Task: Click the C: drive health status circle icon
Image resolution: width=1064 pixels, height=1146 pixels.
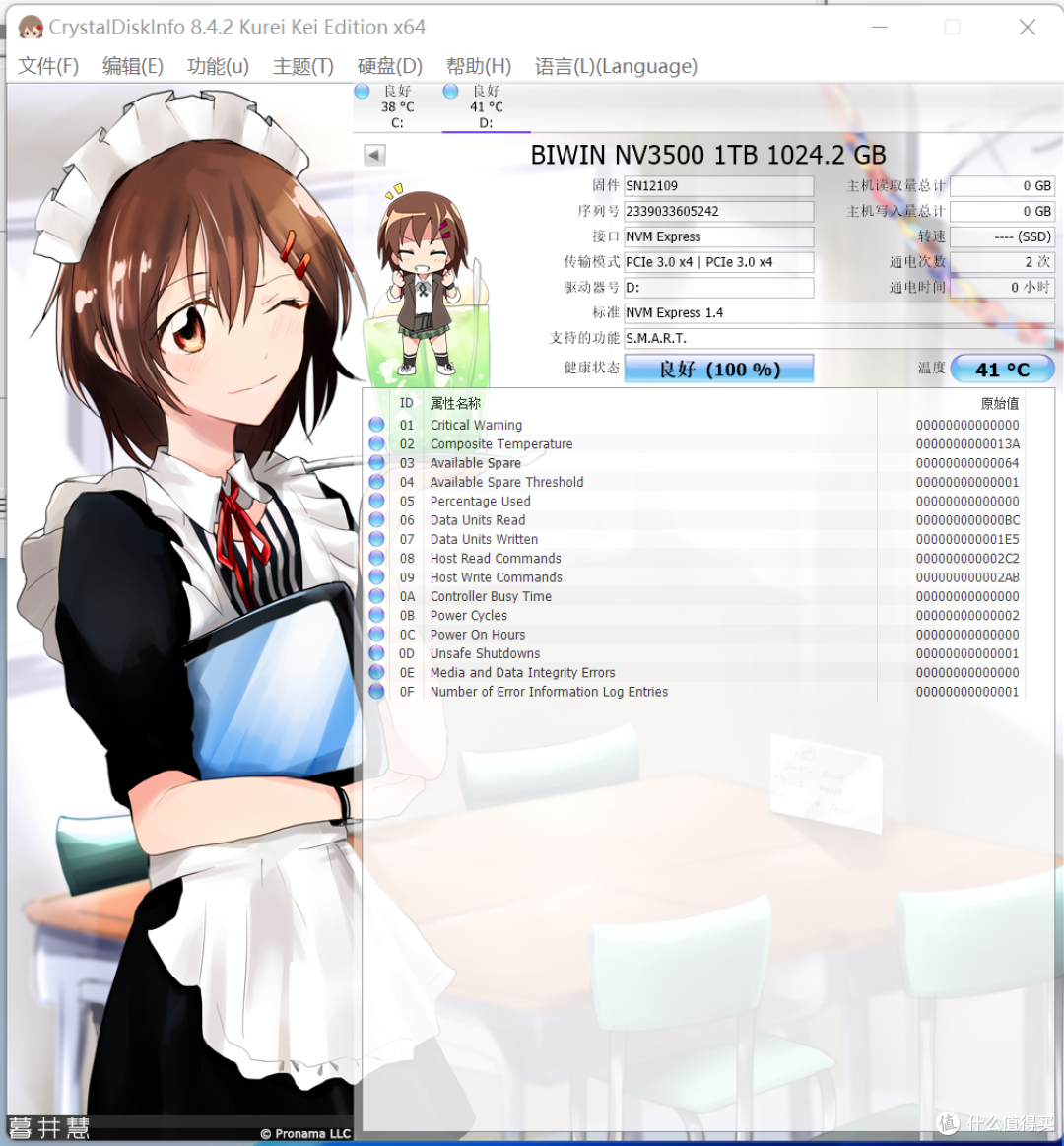Action: point(362,92)
